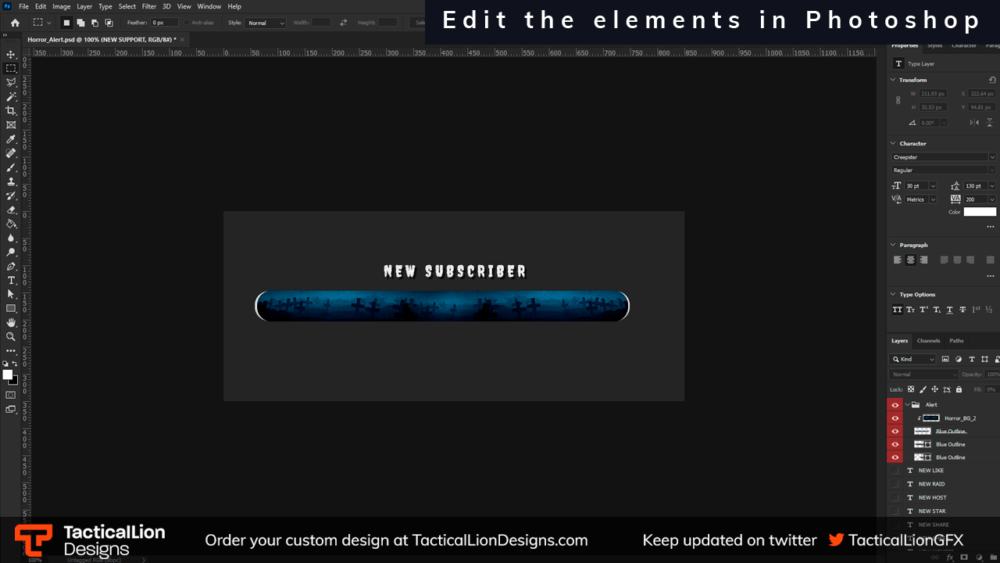The image size is (1000, 563).
Task: Select the Horizontal Type tool
Action: (x=11, y=280)
